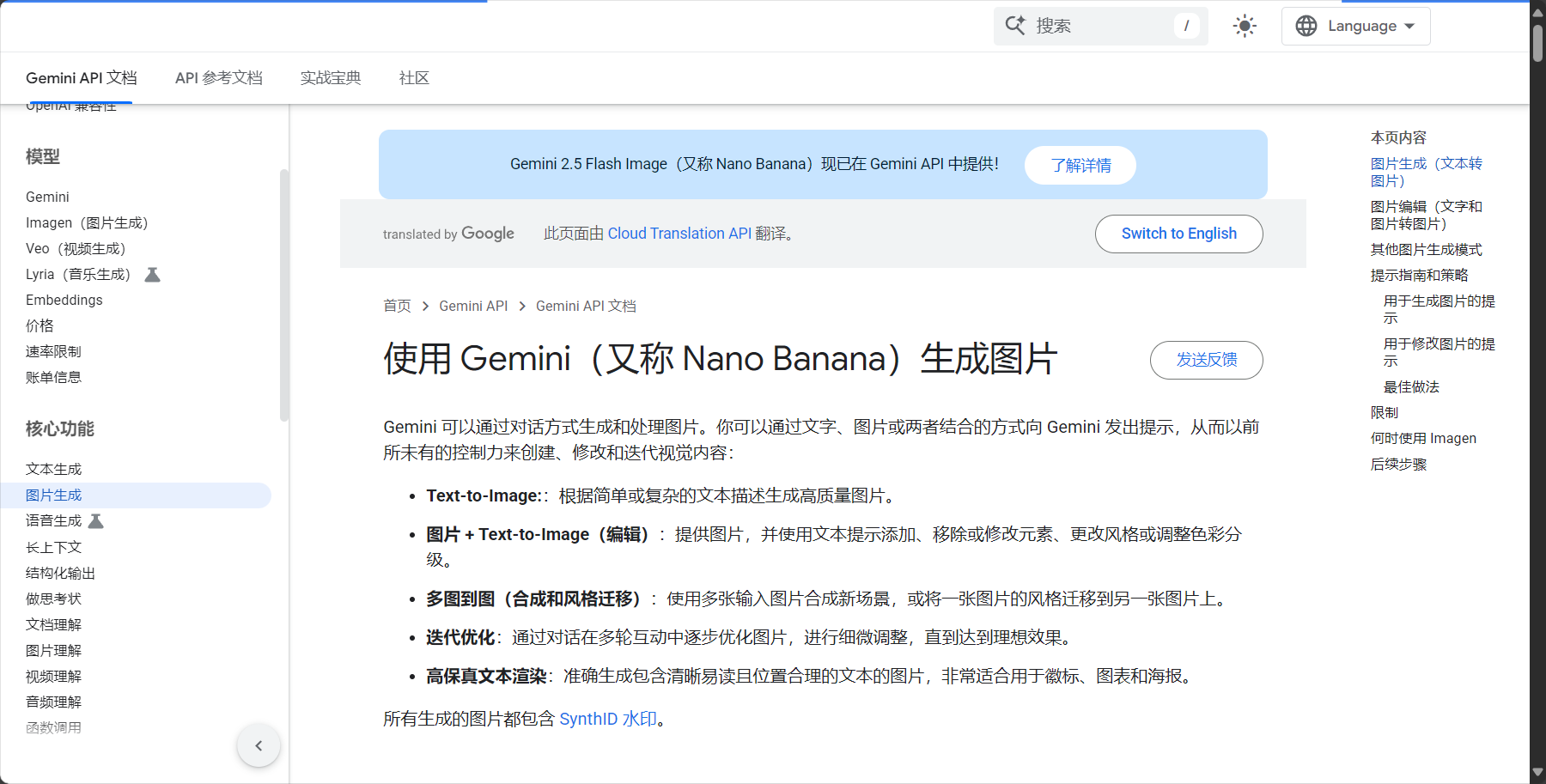The image size is (1546, 784).
Task: Jump to 其他图片生成模式 section
Action: point(1426,249)
